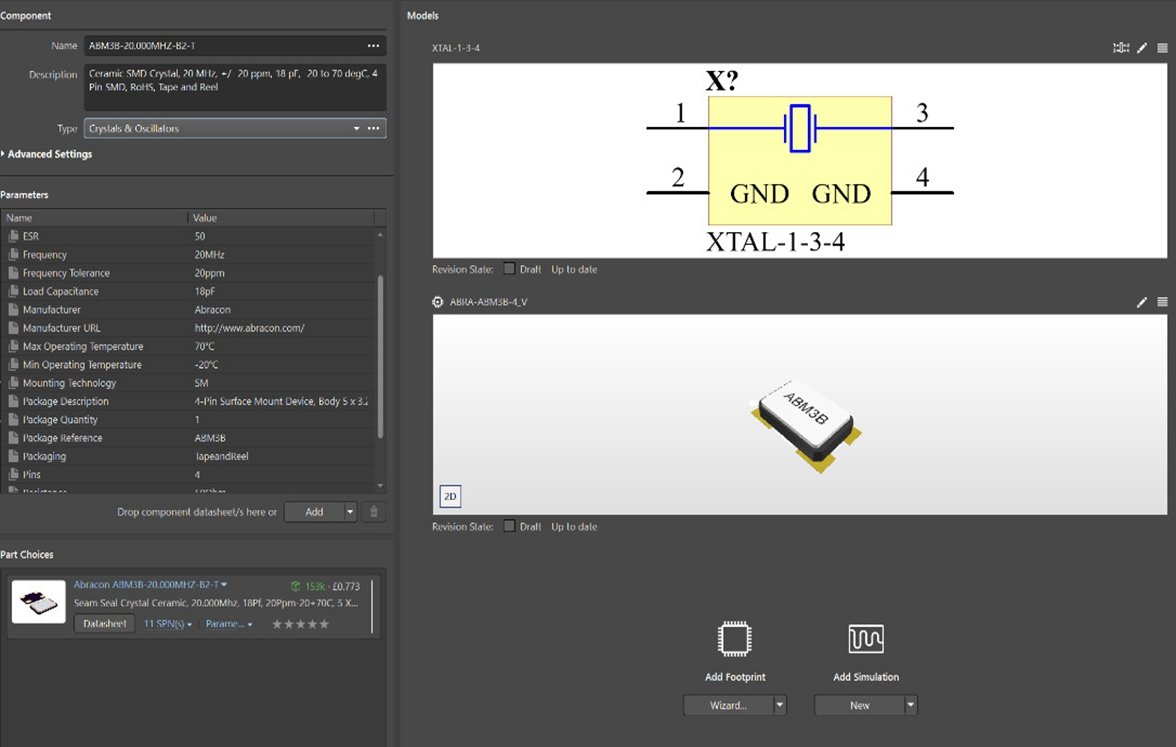Open the Type field ellipsis menu
Screen dimensions: 1176x747
coord(373,128)
